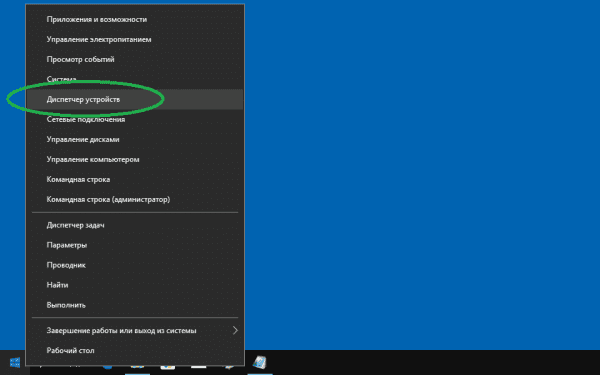Viewport: 600px width, 375px height.
Task: Click the Windows Start button
Action: point(15,362)
